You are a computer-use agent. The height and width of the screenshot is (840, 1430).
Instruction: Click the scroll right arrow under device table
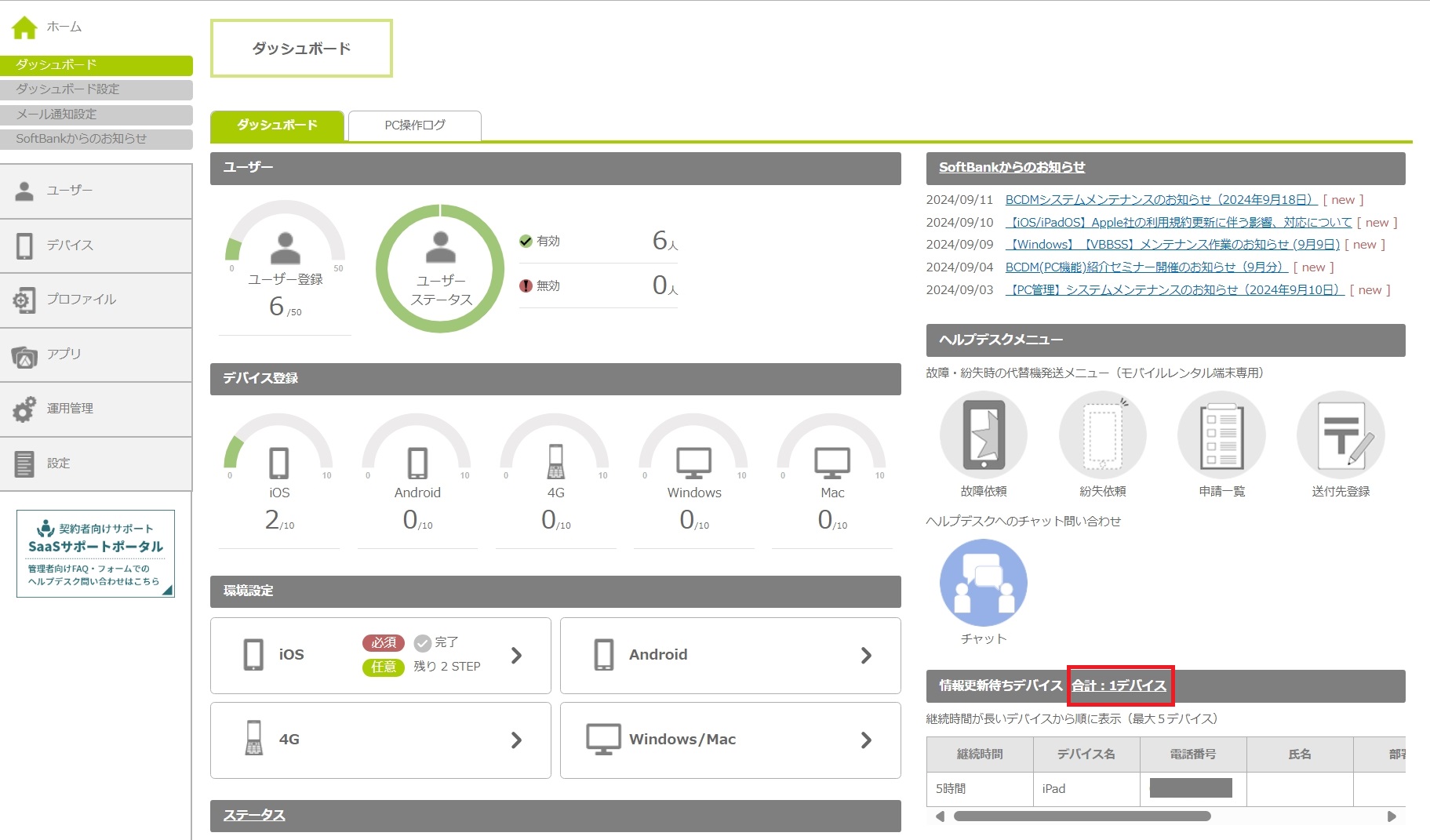[x=1392, y=816]
